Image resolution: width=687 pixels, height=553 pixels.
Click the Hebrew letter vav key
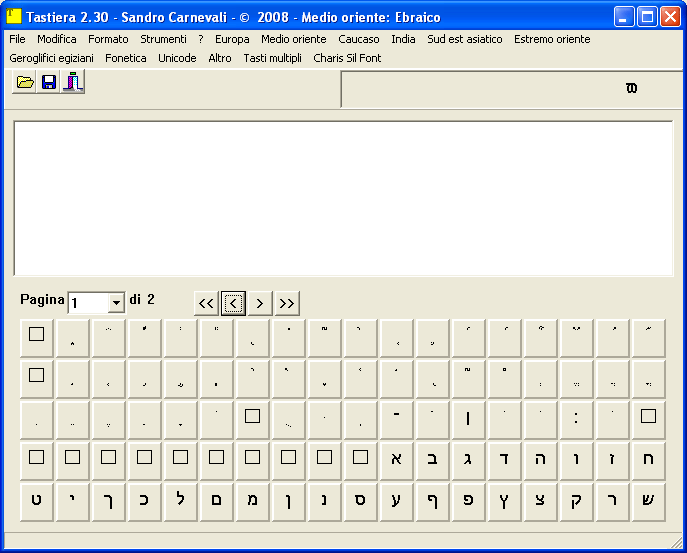(x=576, y=459)
